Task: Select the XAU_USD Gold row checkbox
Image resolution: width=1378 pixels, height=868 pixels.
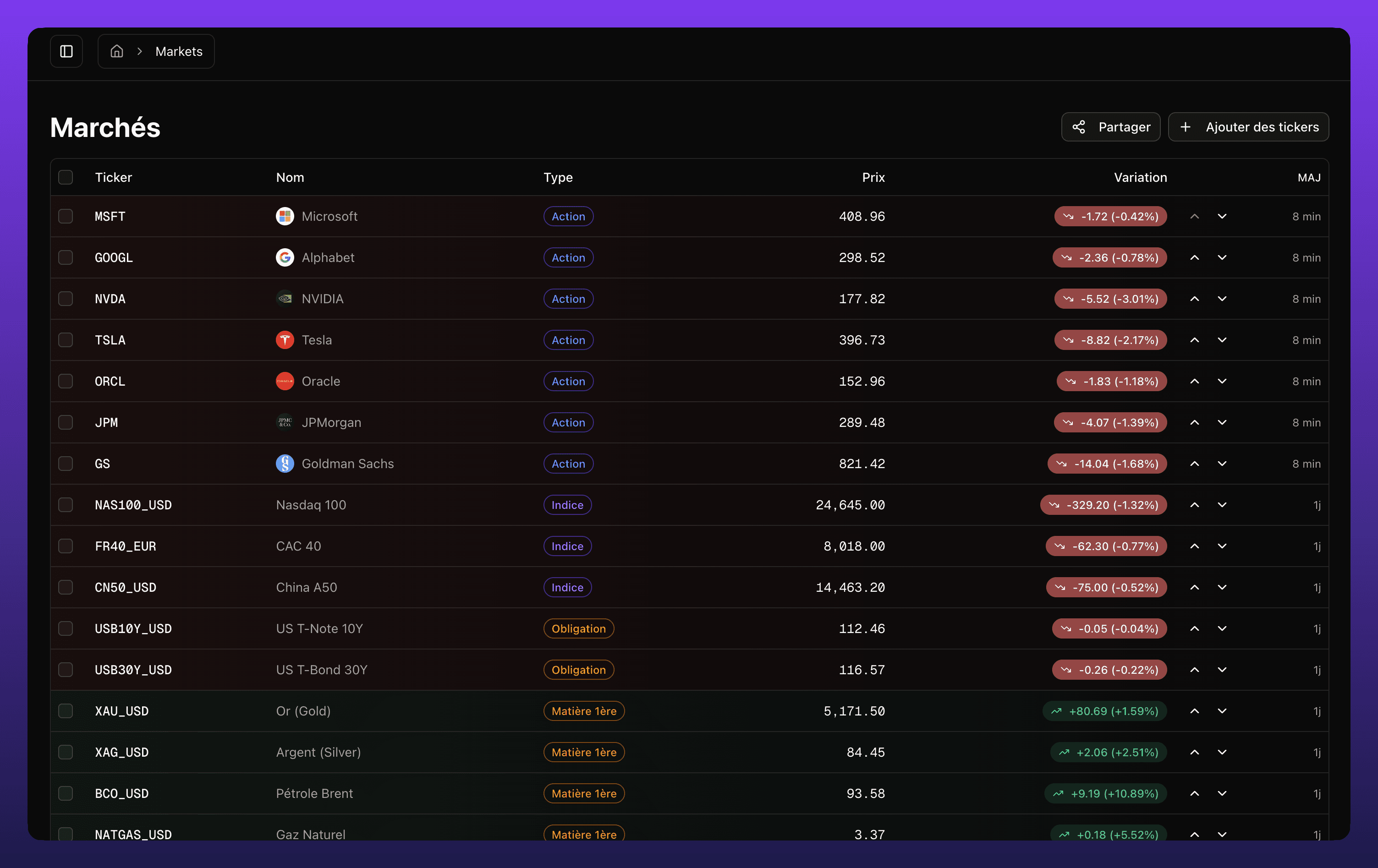Action: (66, 711)
